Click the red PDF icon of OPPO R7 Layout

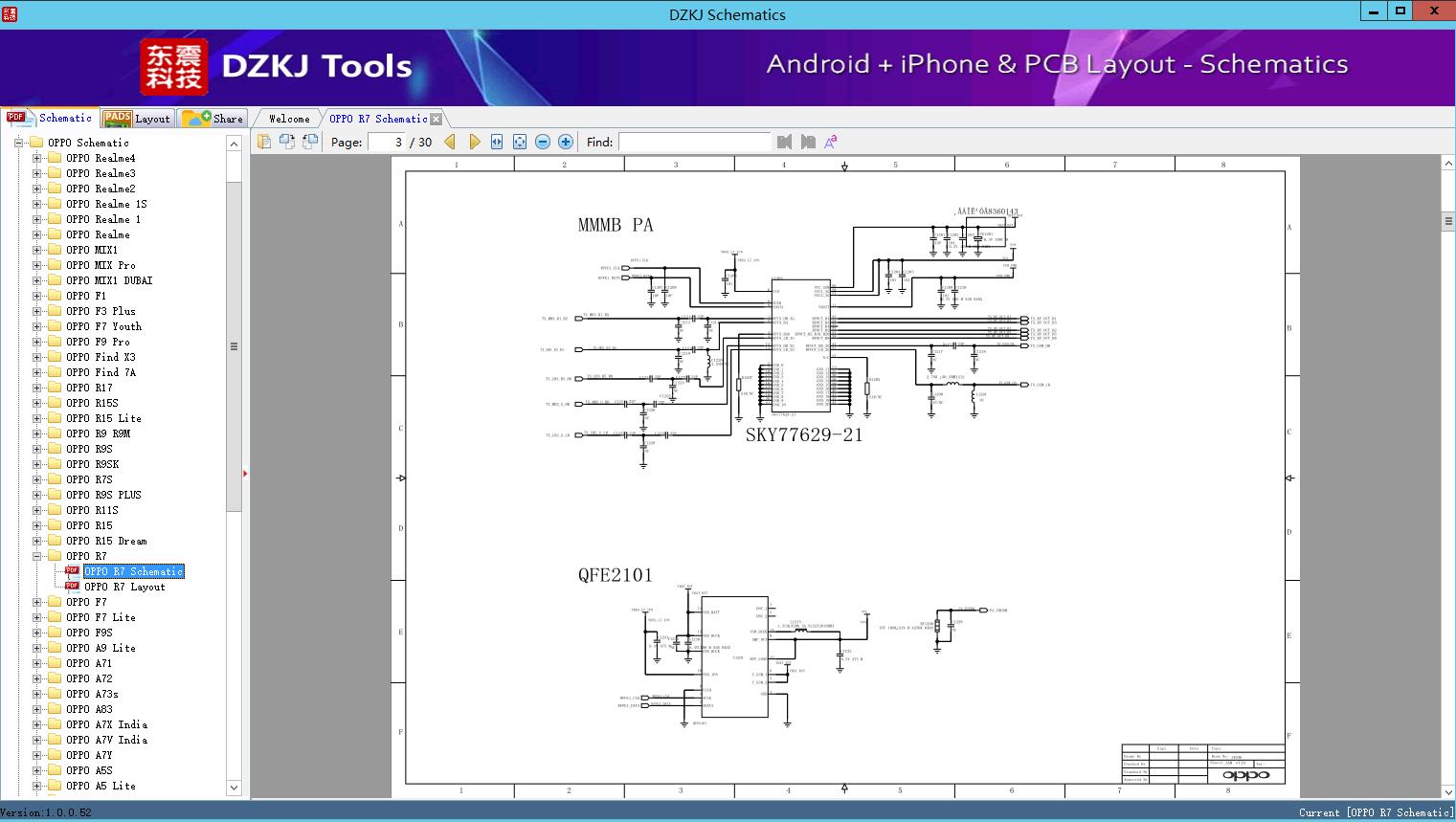[72, 587]
